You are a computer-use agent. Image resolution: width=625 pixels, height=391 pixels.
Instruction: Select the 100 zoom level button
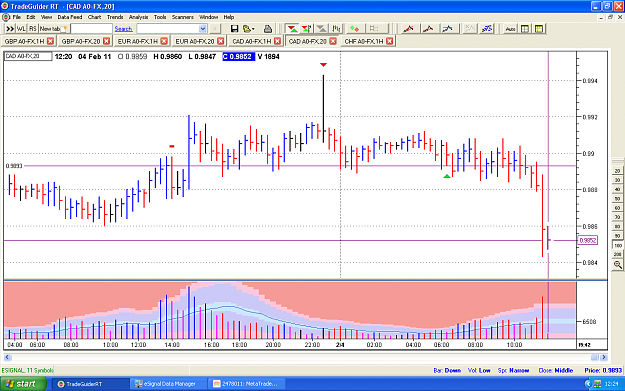tap(617, 245)
